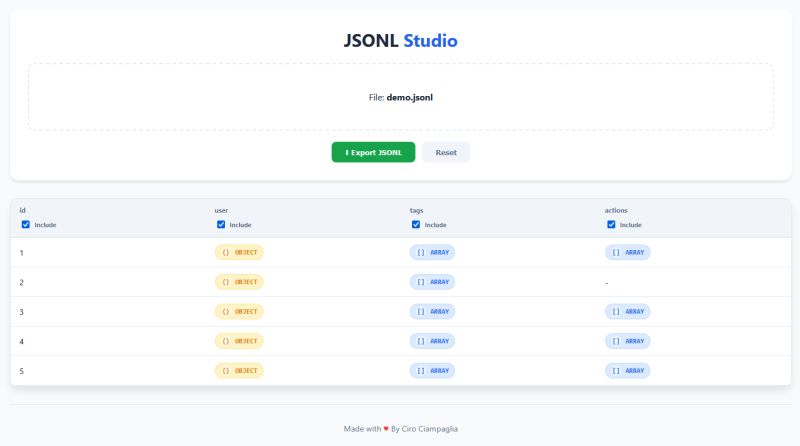The width and height of the screenshot is (800, 446).
Task: Open the actions ARRAY badge in row 1
Action: 628,252
